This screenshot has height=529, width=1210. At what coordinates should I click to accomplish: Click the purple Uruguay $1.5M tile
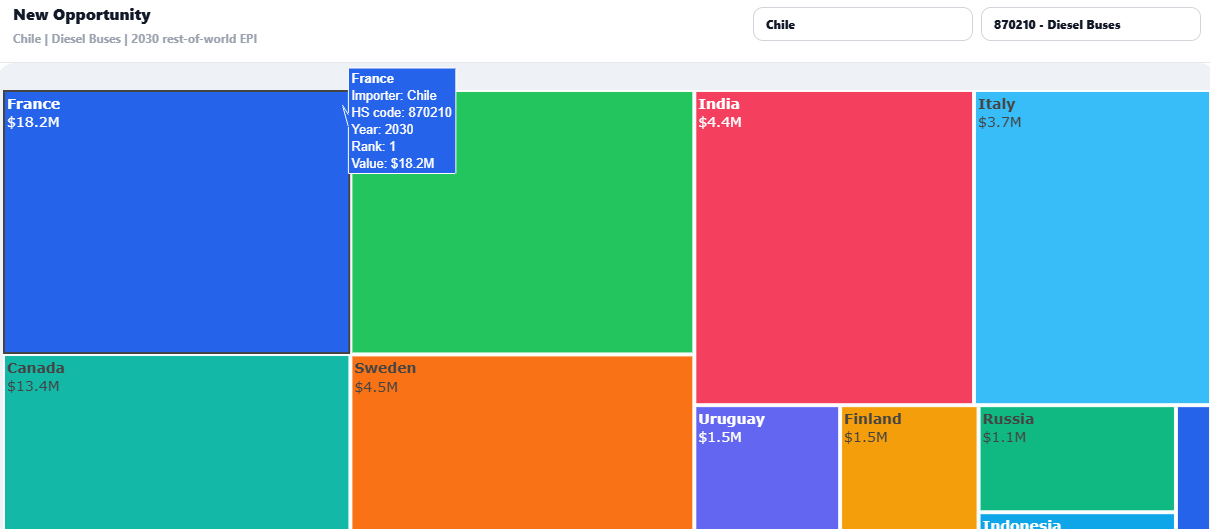[x=767, y=468]
